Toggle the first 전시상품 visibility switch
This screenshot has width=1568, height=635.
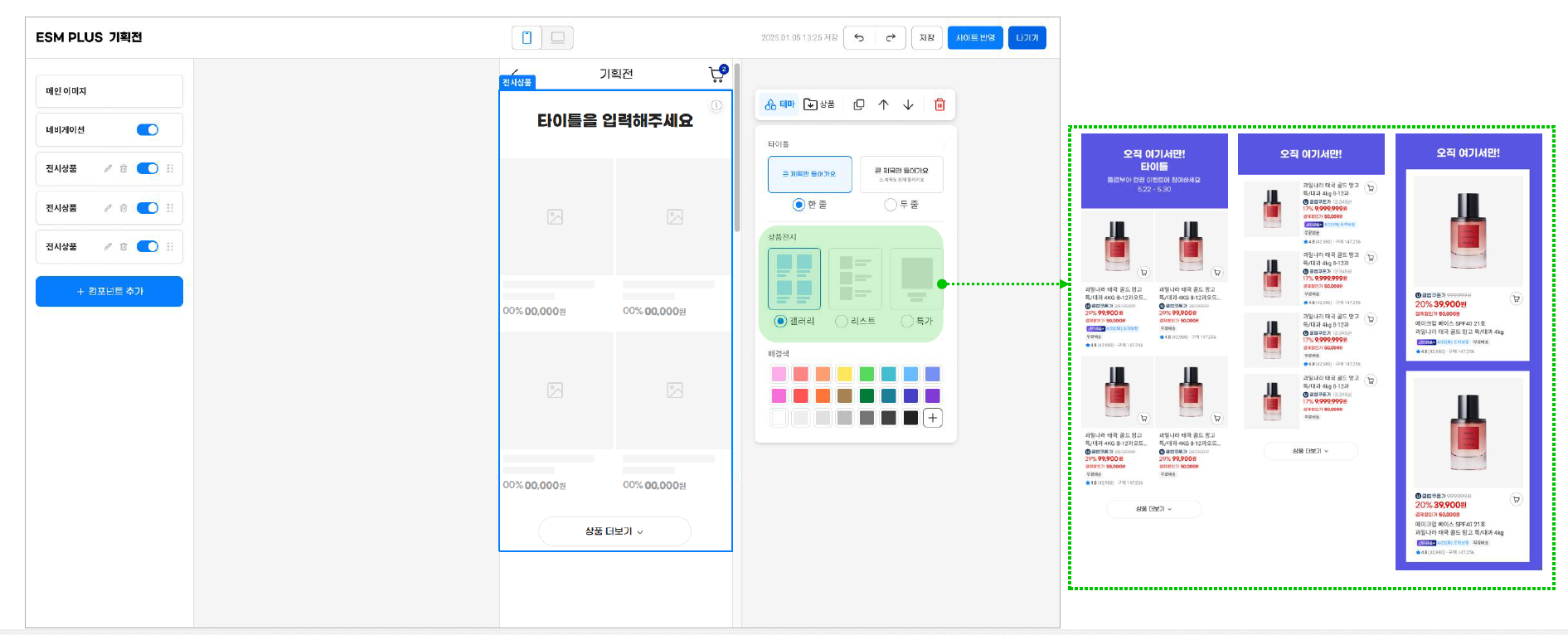point(148,168)
